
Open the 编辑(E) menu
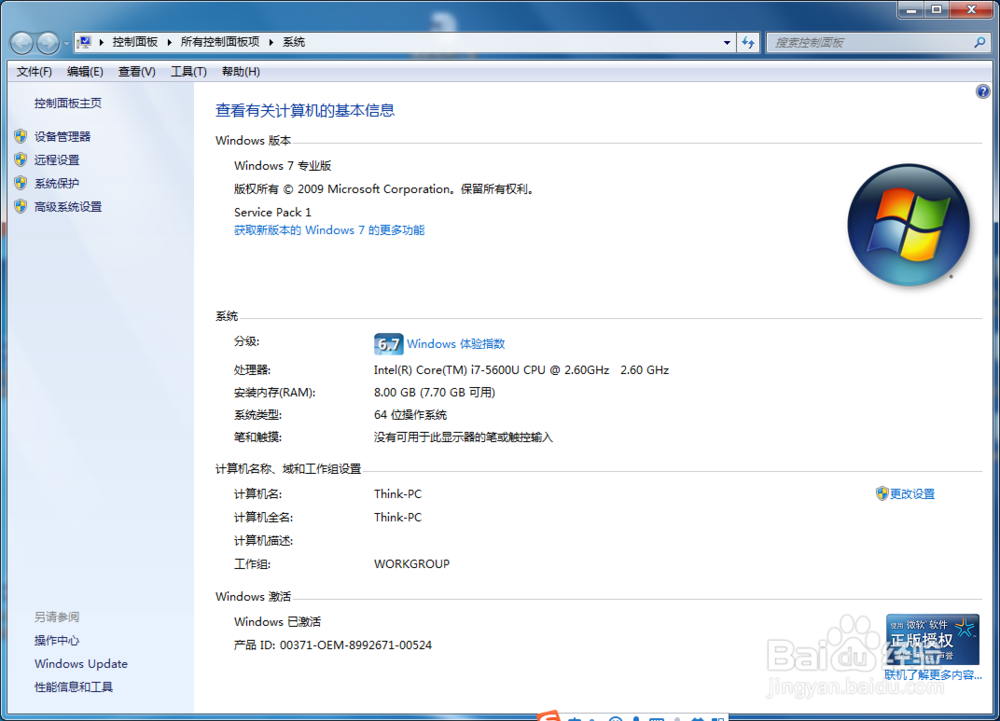[85, 71]
